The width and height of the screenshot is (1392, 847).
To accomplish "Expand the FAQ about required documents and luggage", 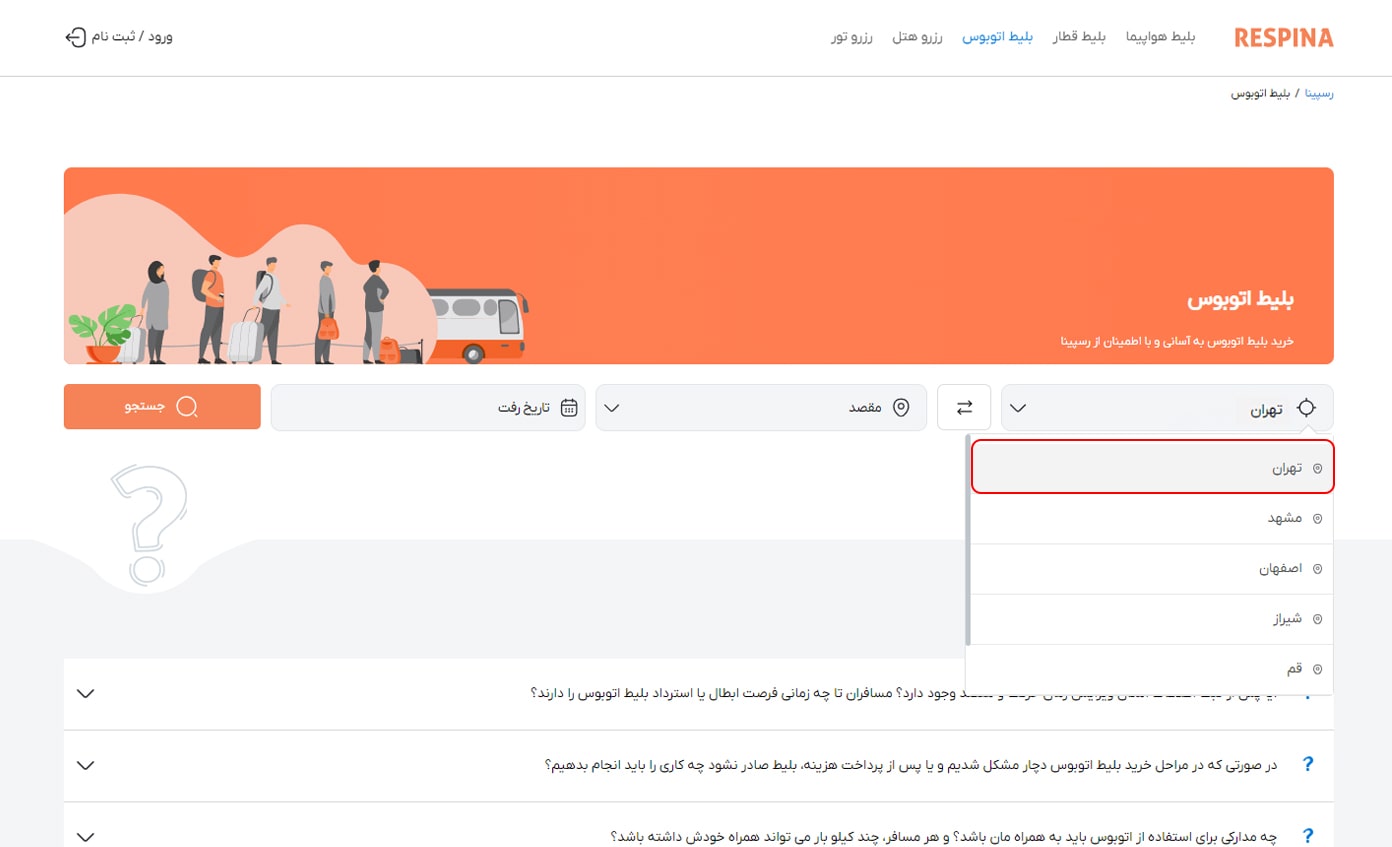I will pyautogui.click(x=86, y=836).
